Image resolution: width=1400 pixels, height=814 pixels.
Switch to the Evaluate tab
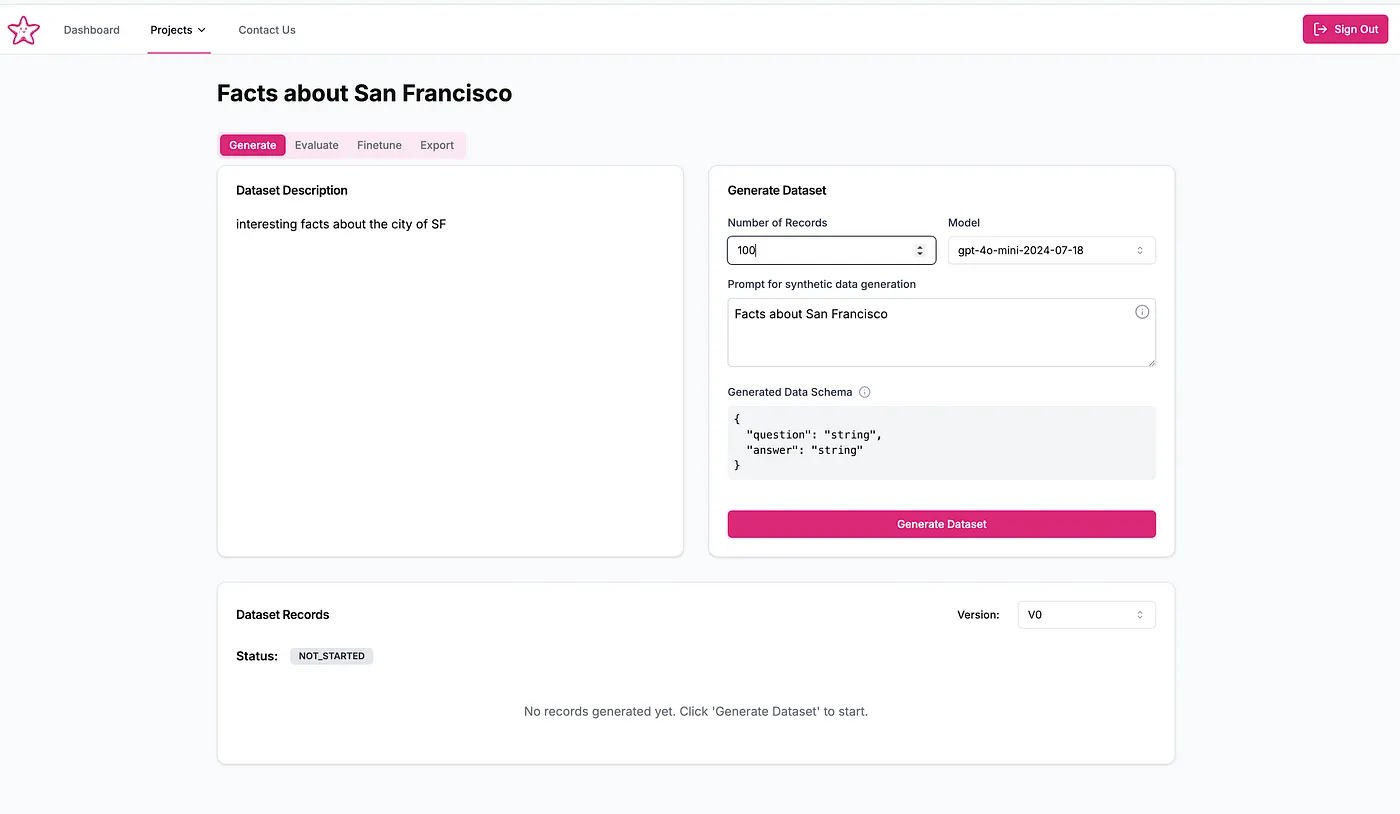pos(316,145)
